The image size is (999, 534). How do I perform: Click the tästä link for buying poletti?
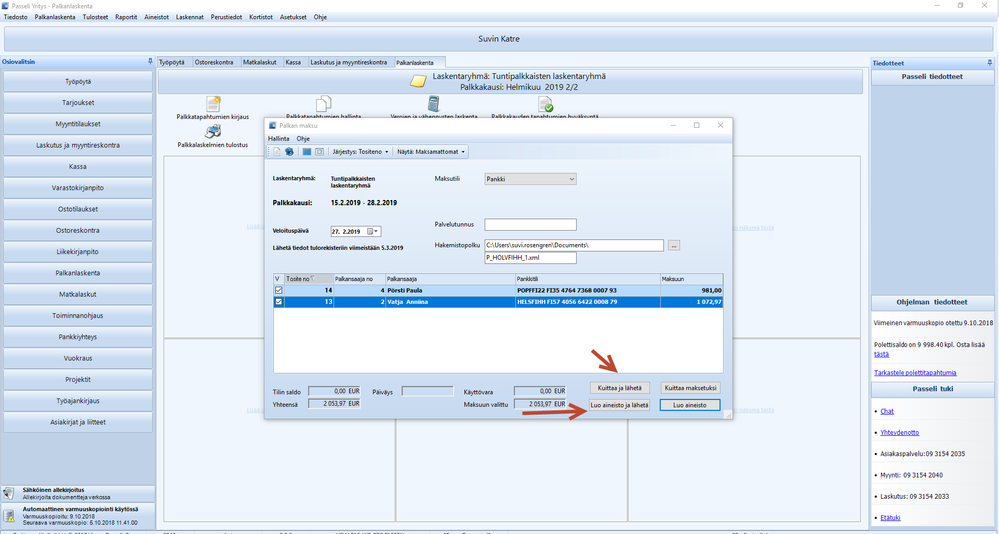[881, 354]
